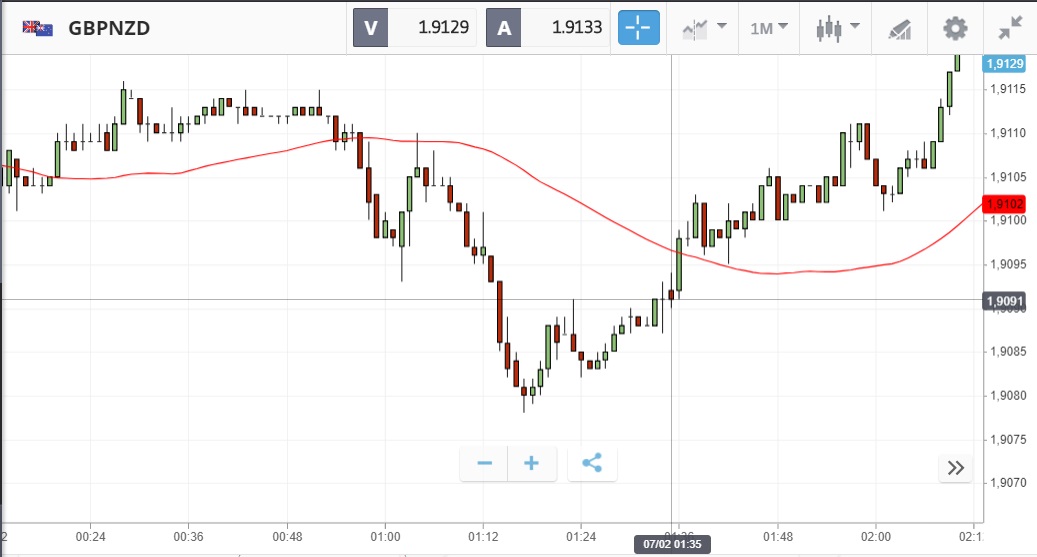Open chart settings gear
This screenshot has height=557, width=1037.
coord(955,28)
